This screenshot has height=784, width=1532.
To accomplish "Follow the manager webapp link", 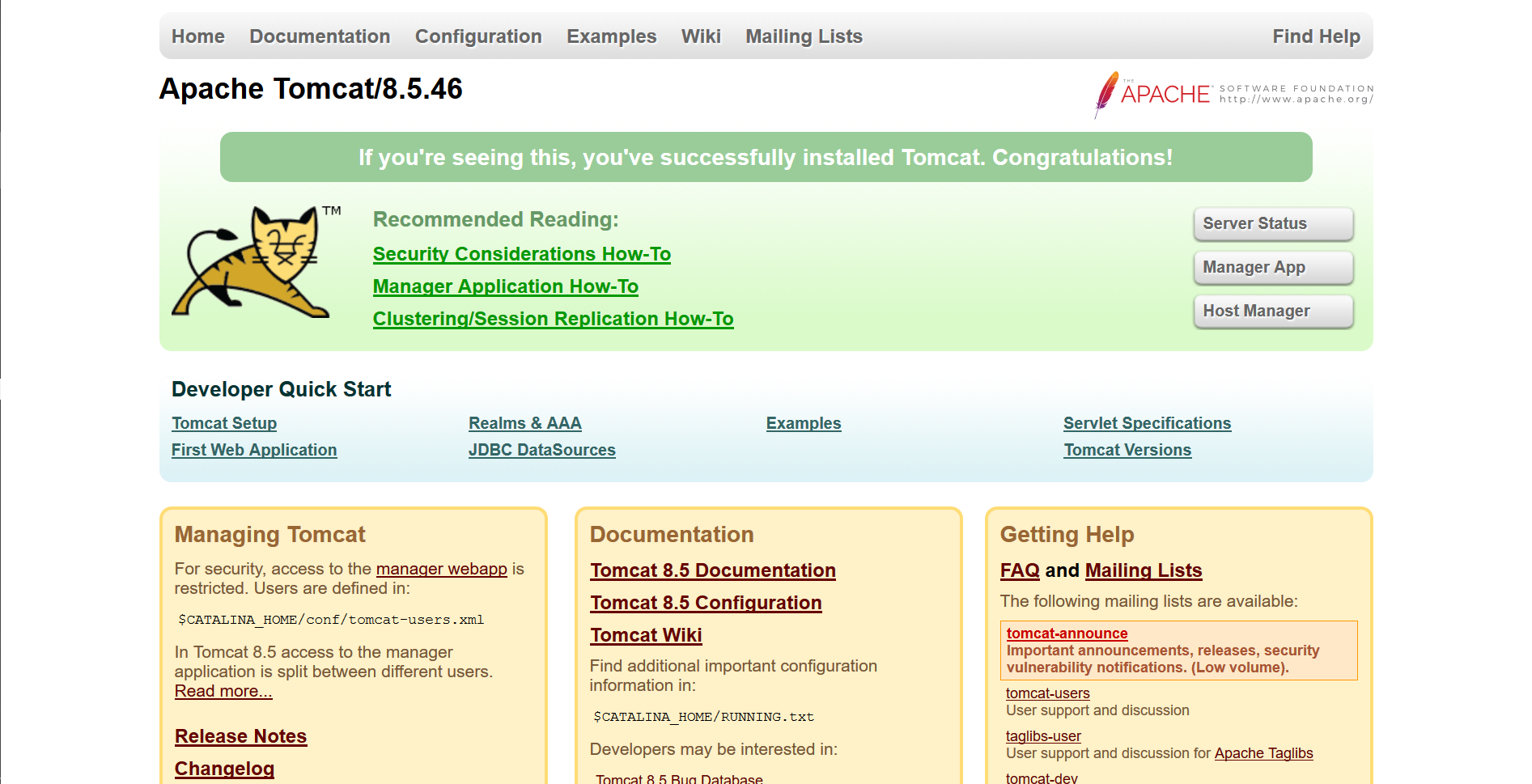I will click(x=442, y=569).
